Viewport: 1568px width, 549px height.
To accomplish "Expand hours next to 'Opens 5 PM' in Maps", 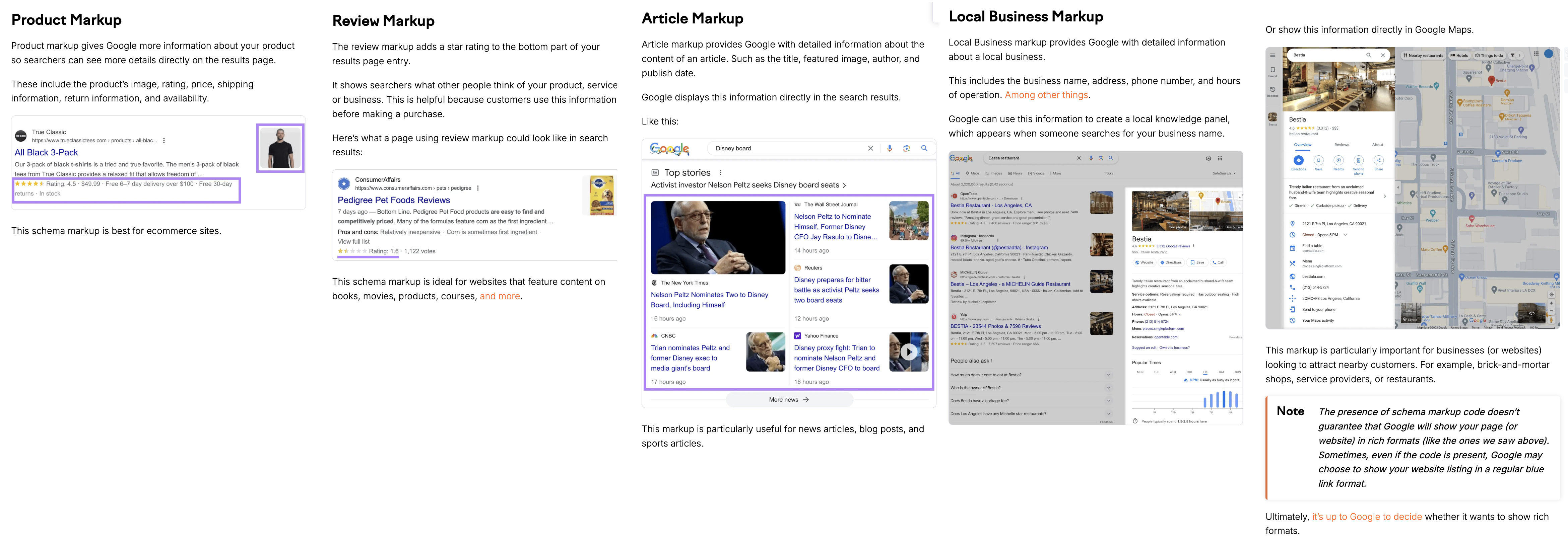I will click(x=1345, y=235).
